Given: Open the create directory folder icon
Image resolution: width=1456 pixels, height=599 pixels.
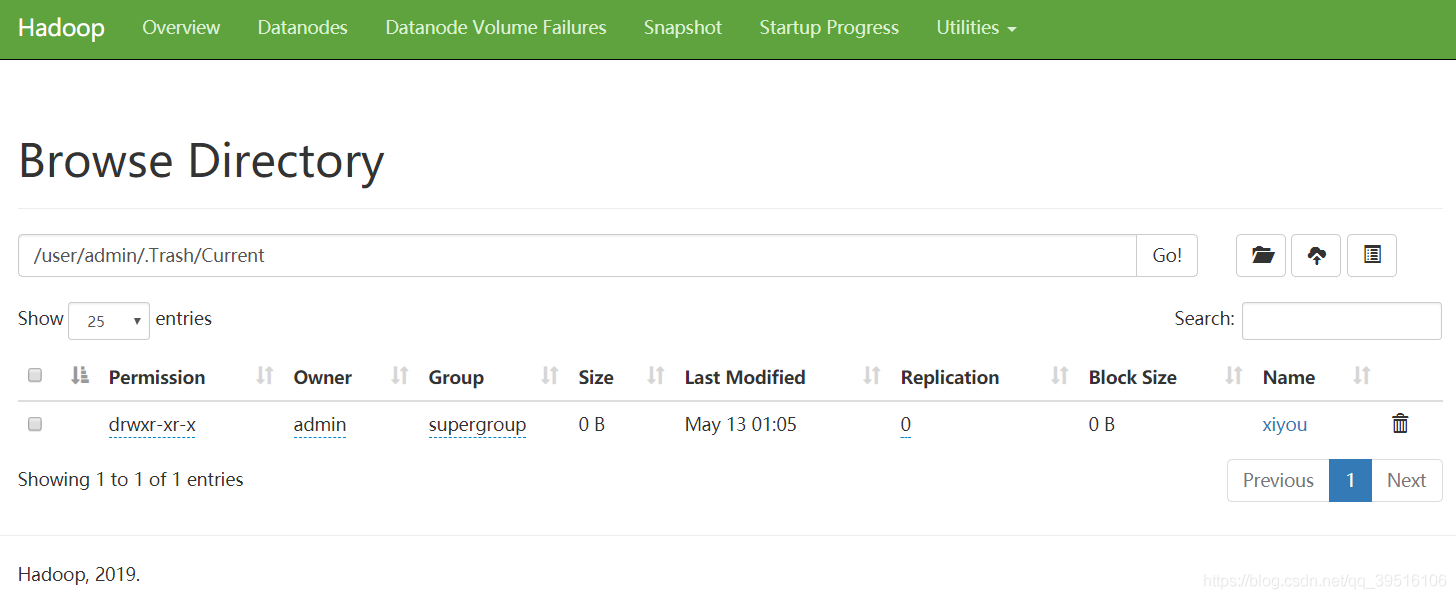Looking at the screenshot, I should point(1261,256).
